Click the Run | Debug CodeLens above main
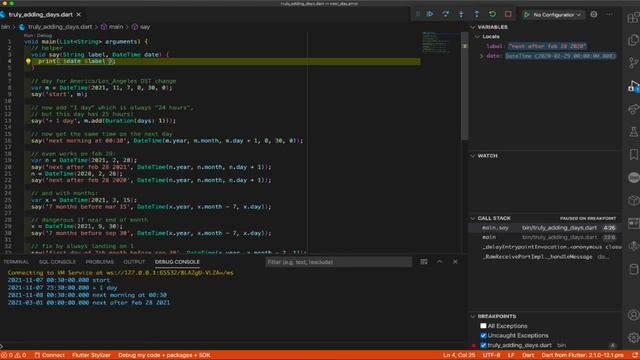 pos(38,36)
